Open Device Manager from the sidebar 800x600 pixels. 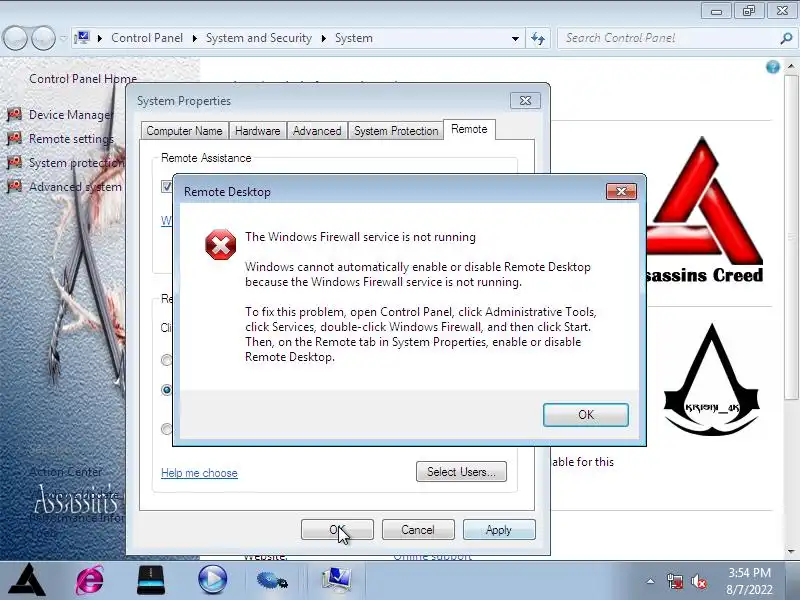[70, 115]
